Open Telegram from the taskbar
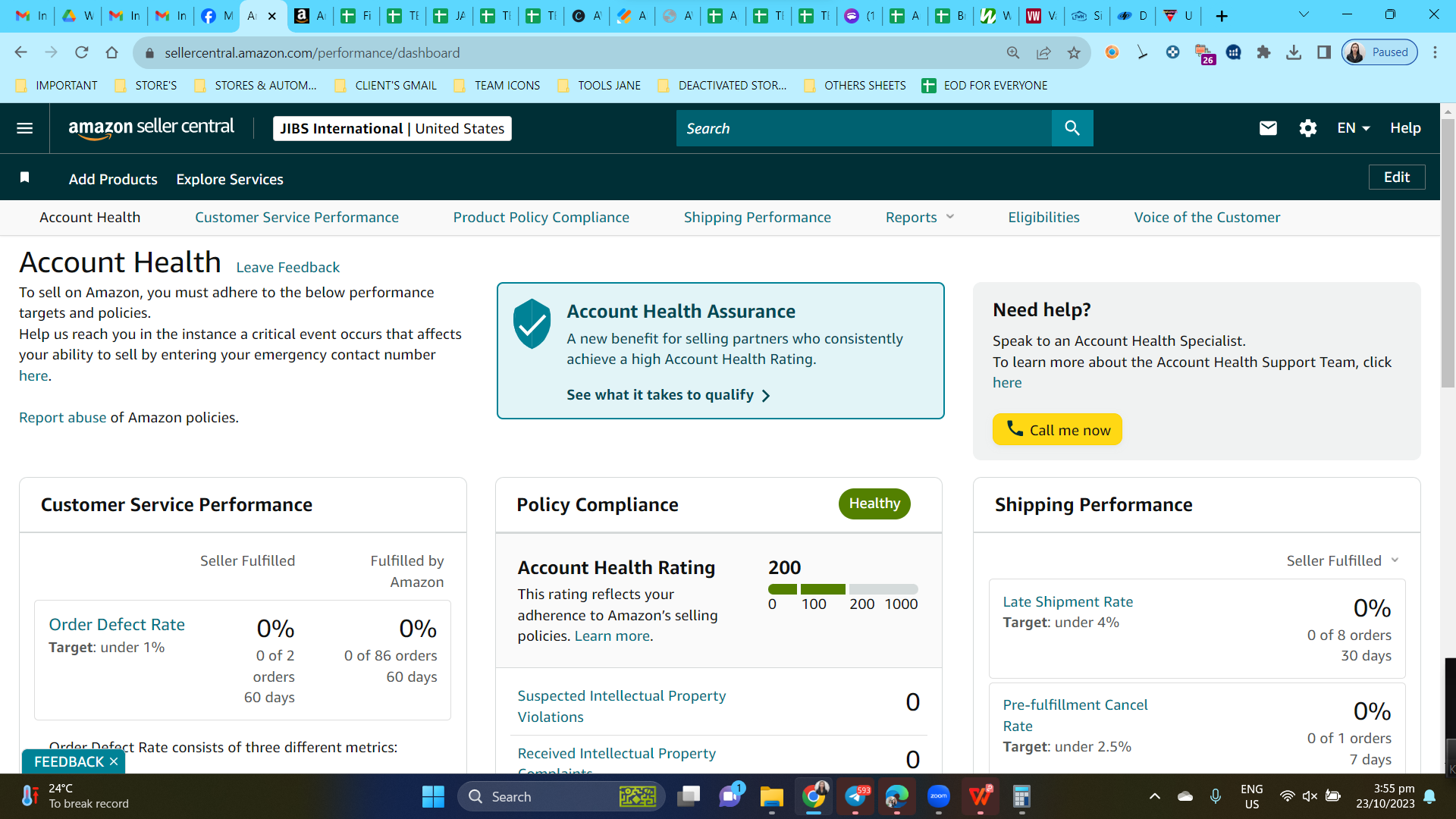 pyautogui.click(x=855, y=796)
